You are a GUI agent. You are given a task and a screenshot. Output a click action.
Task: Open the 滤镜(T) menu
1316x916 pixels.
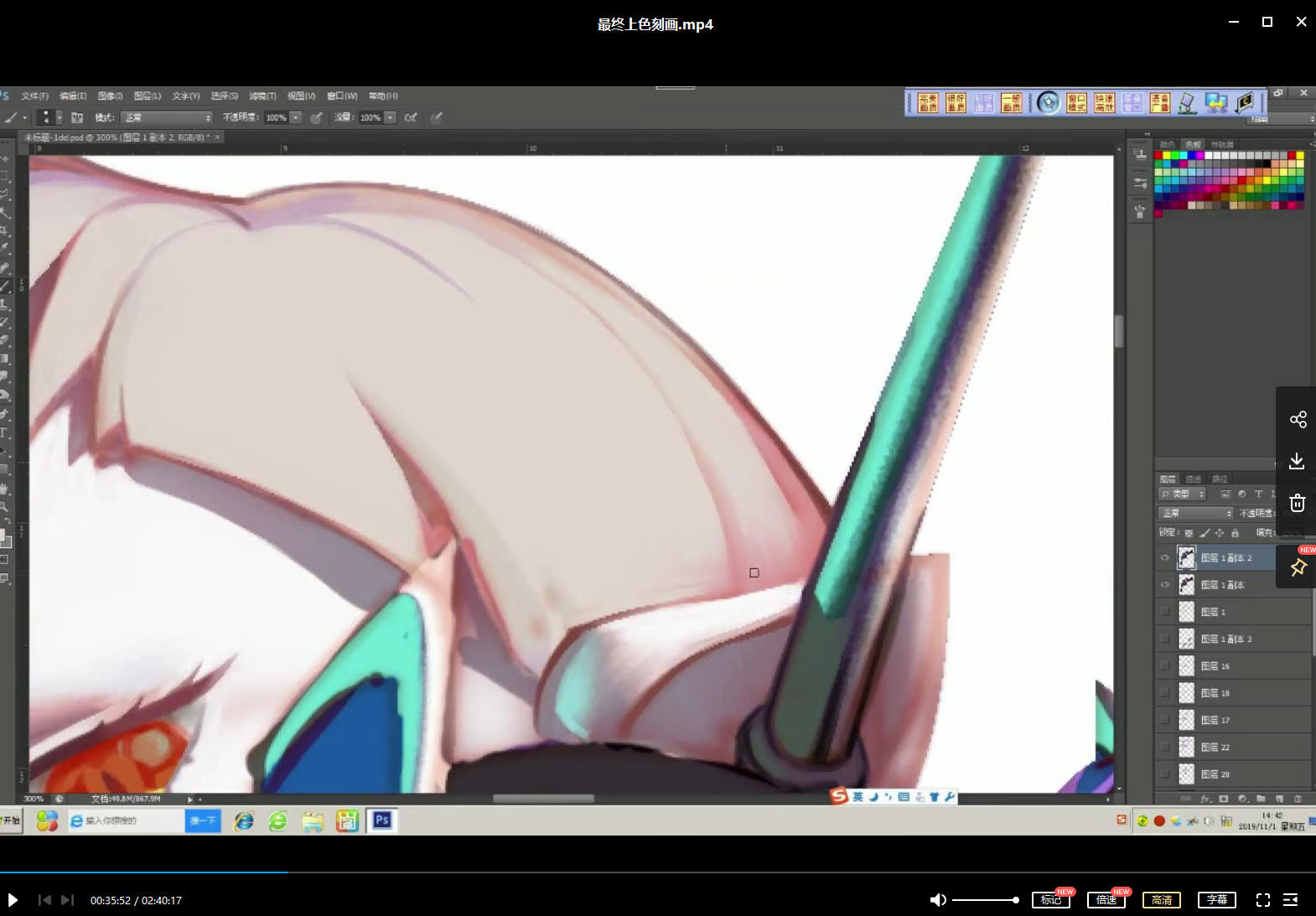point(262,96)
